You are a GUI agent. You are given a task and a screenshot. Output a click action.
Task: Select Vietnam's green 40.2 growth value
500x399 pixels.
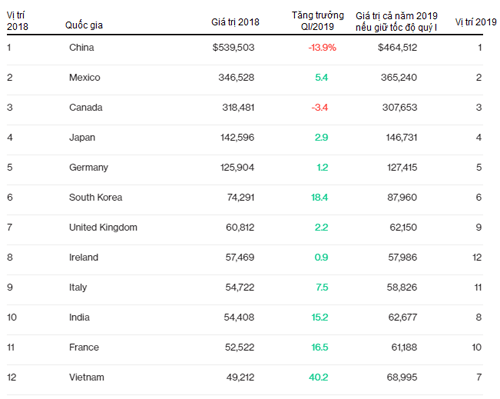[x=318, y=377]
